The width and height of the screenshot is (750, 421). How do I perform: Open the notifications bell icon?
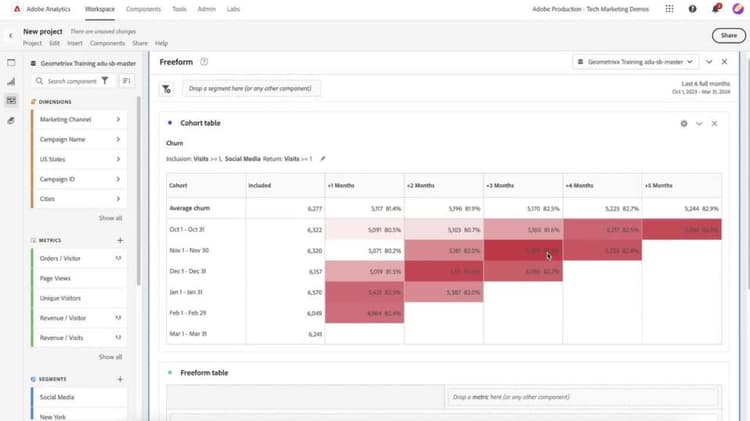click(716, 9)
